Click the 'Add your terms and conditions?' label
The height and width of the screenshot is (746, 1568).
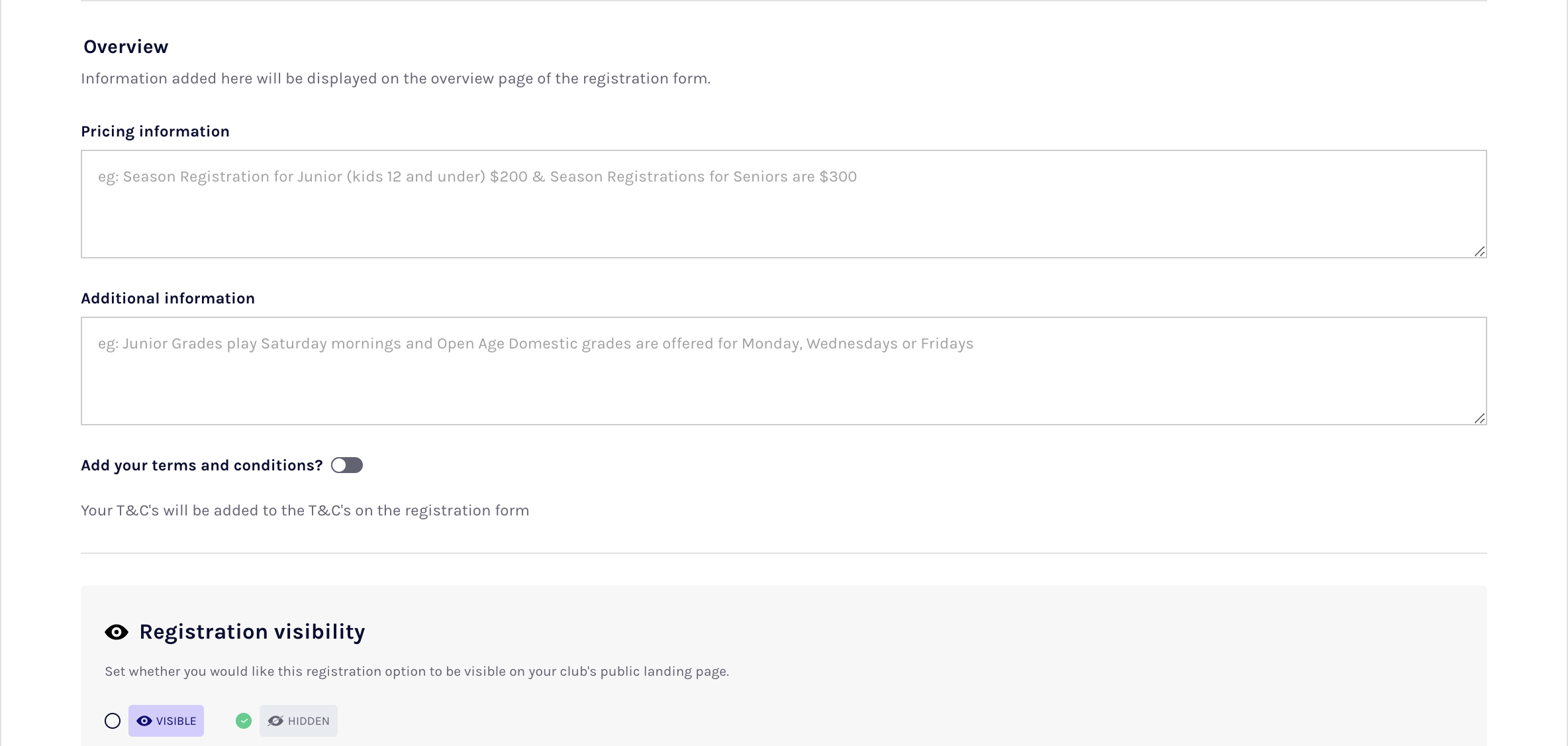[x=201, y=465]
